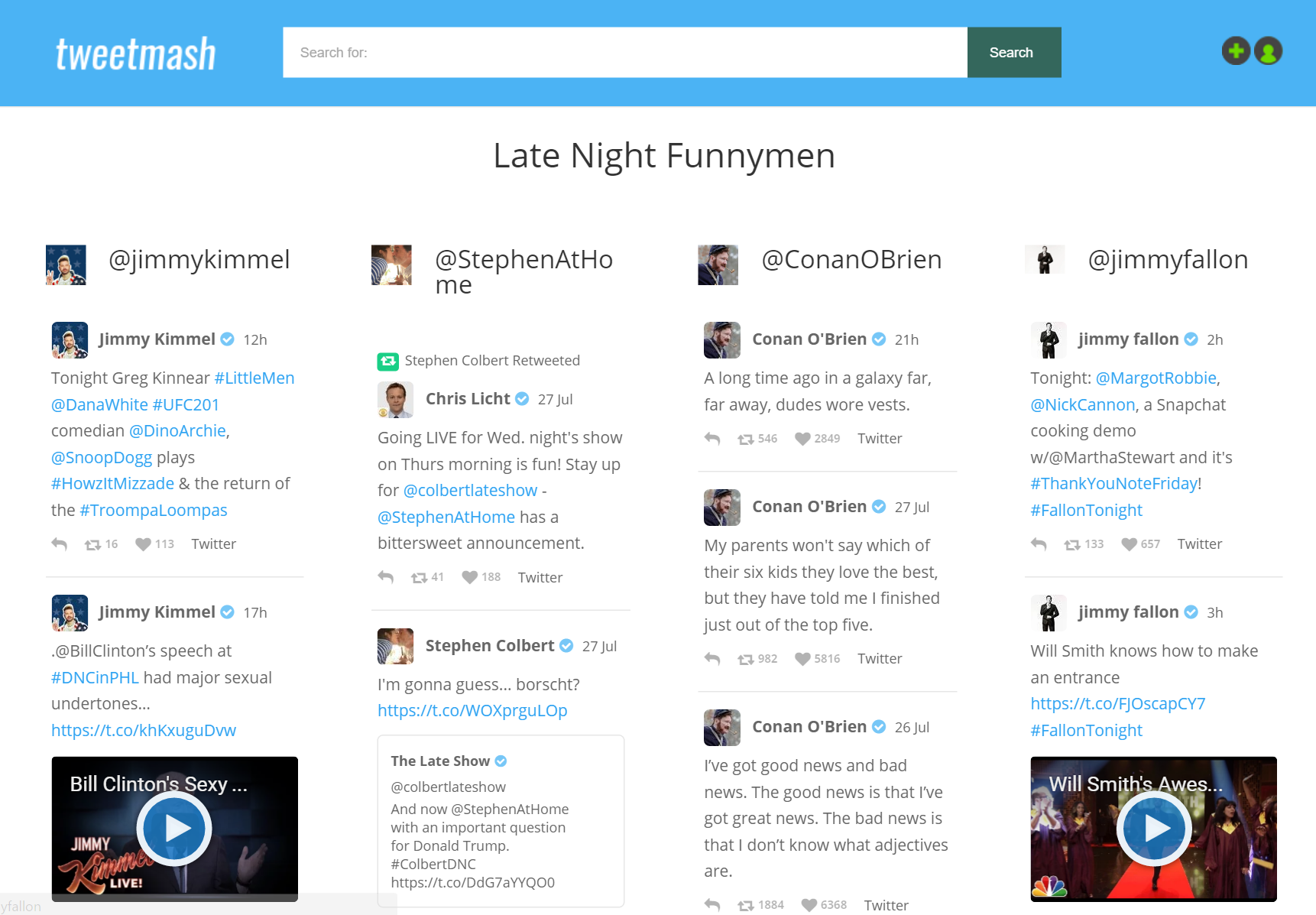Click the Search button

pos(1013,52)
